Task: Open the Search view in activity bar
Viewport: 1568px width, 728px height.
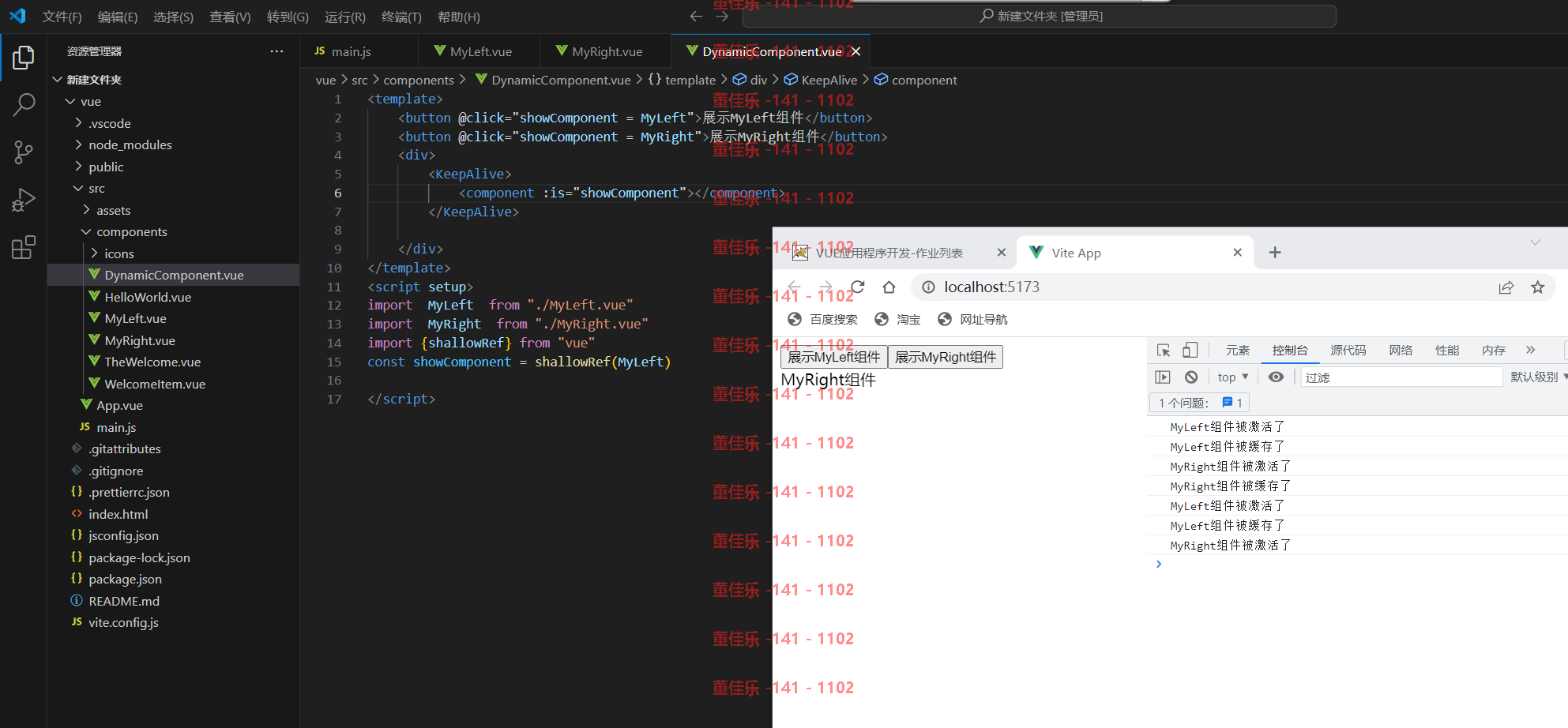Action: 24,104
